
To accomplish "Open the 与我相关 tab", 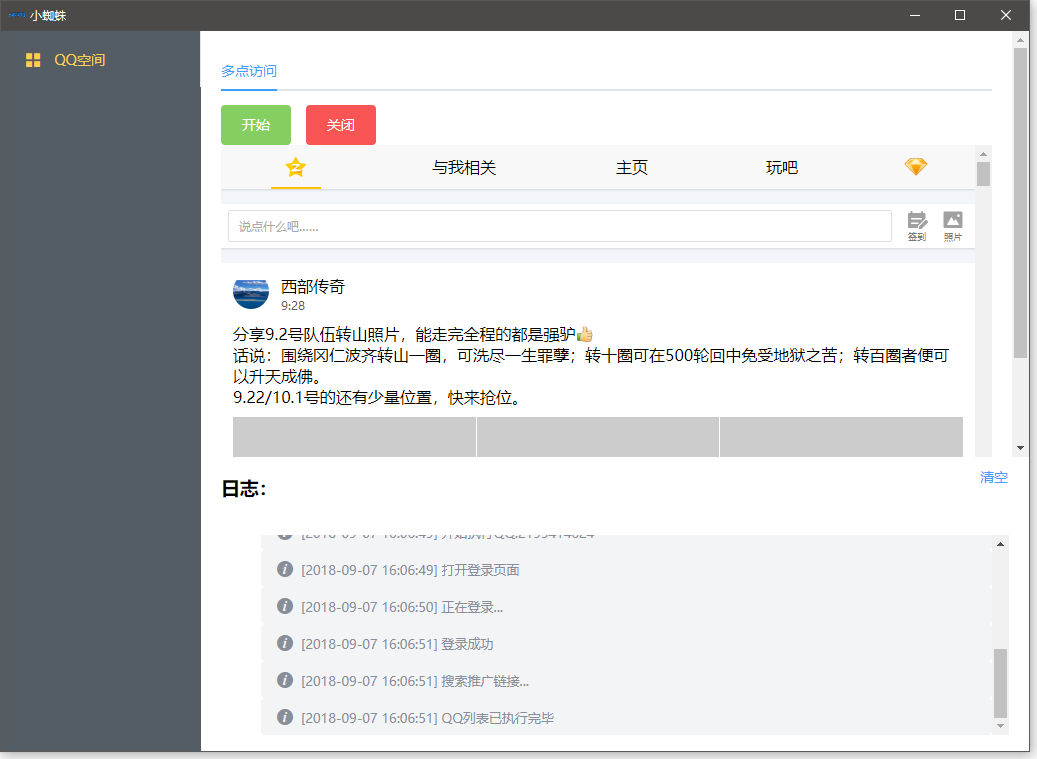I will click(x=464, y=168).
